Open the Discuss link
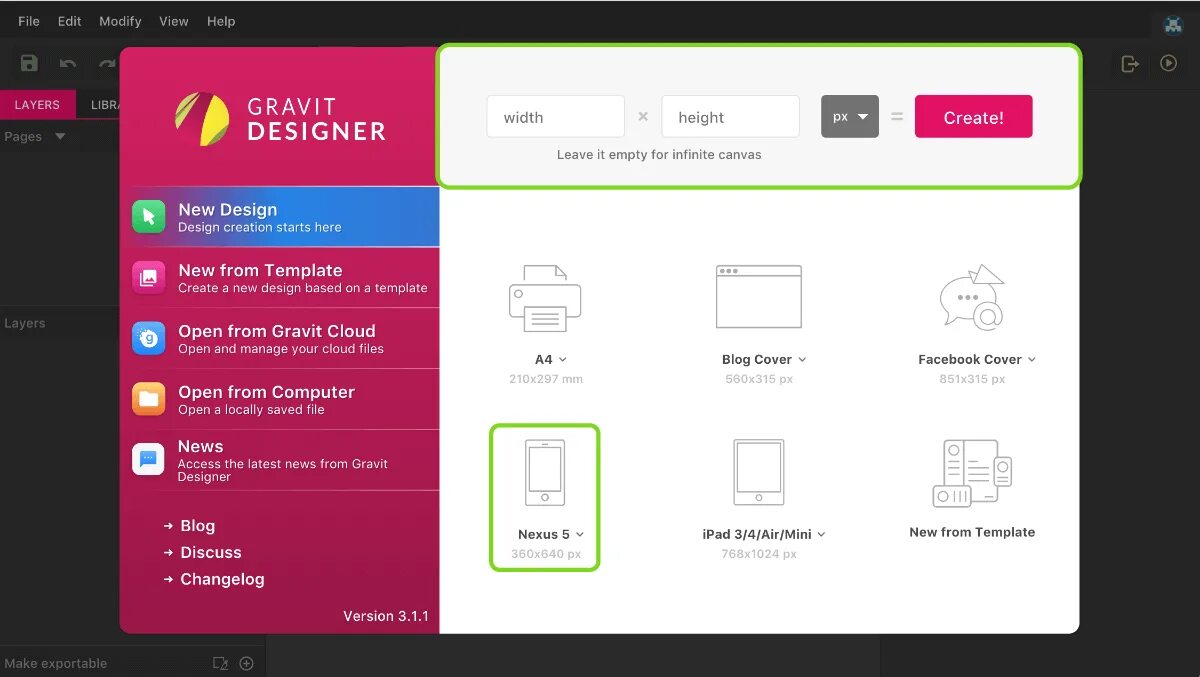 click(x=210, y=552)
